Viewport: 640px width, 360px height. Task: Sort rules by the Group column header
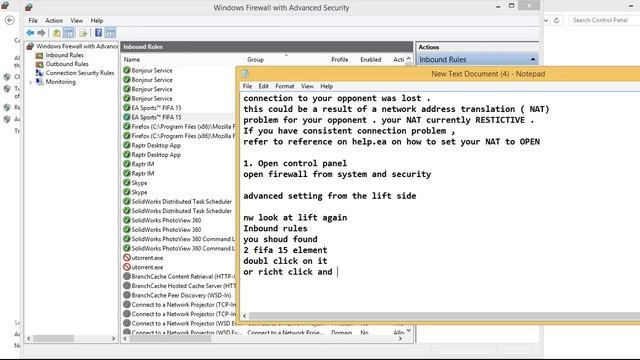point(256,60)
